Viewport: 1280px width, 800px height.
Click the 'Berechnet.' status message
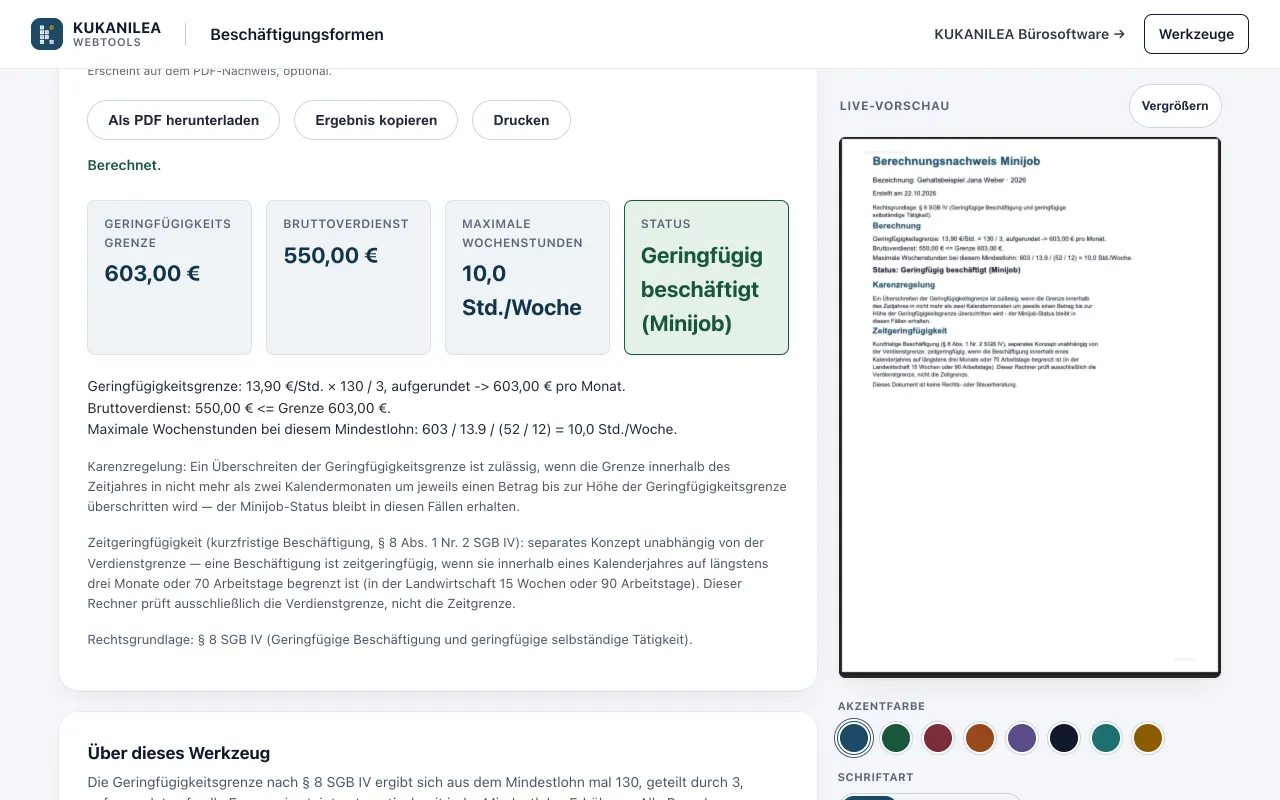124,165
